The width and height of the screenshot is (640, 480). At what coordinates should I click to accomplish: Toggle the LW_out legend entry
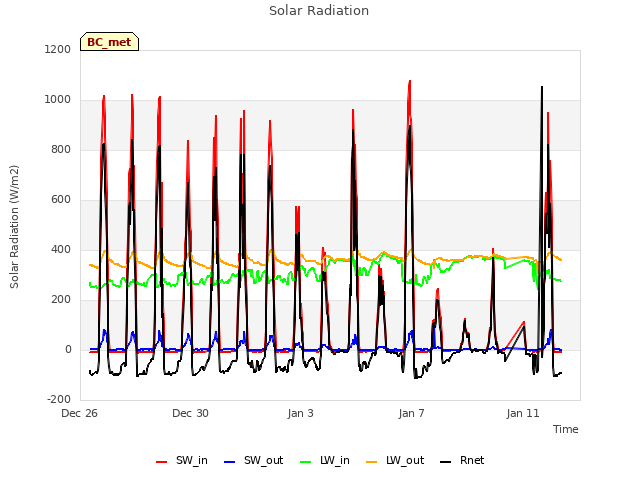pyautogui.click(x=395, y=460)
